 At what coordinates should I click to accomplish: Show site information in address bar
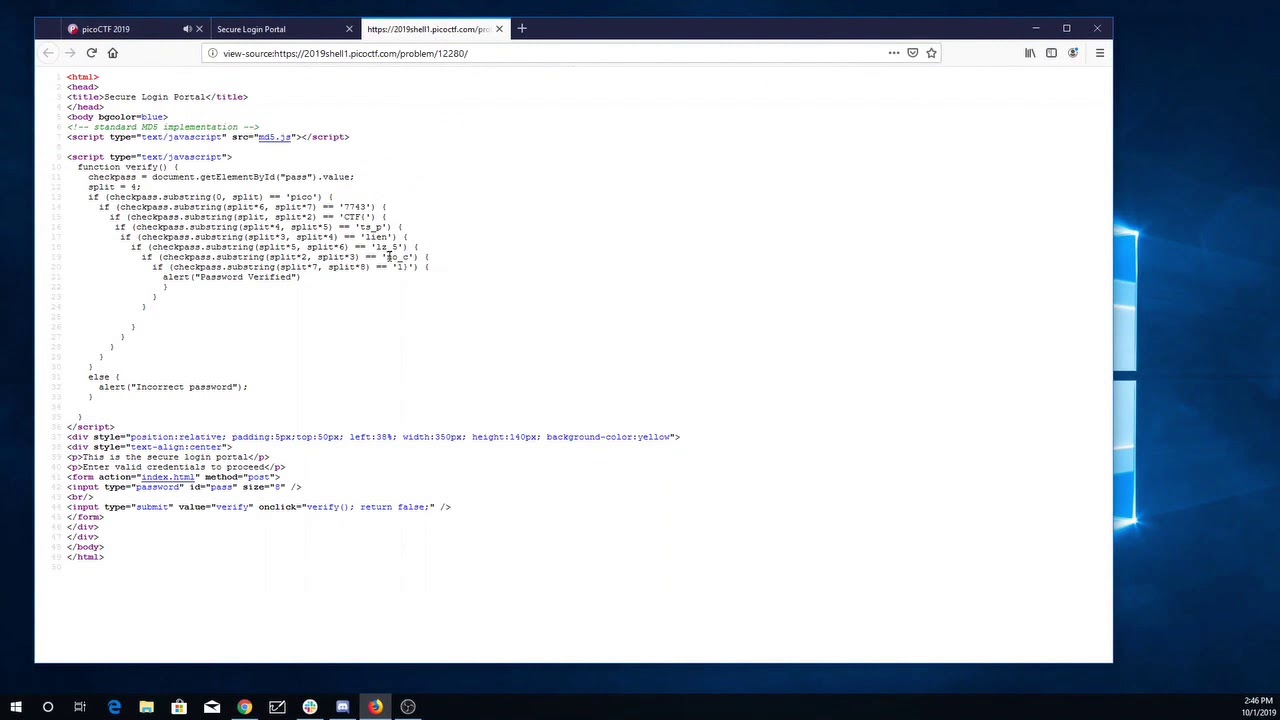212,53
